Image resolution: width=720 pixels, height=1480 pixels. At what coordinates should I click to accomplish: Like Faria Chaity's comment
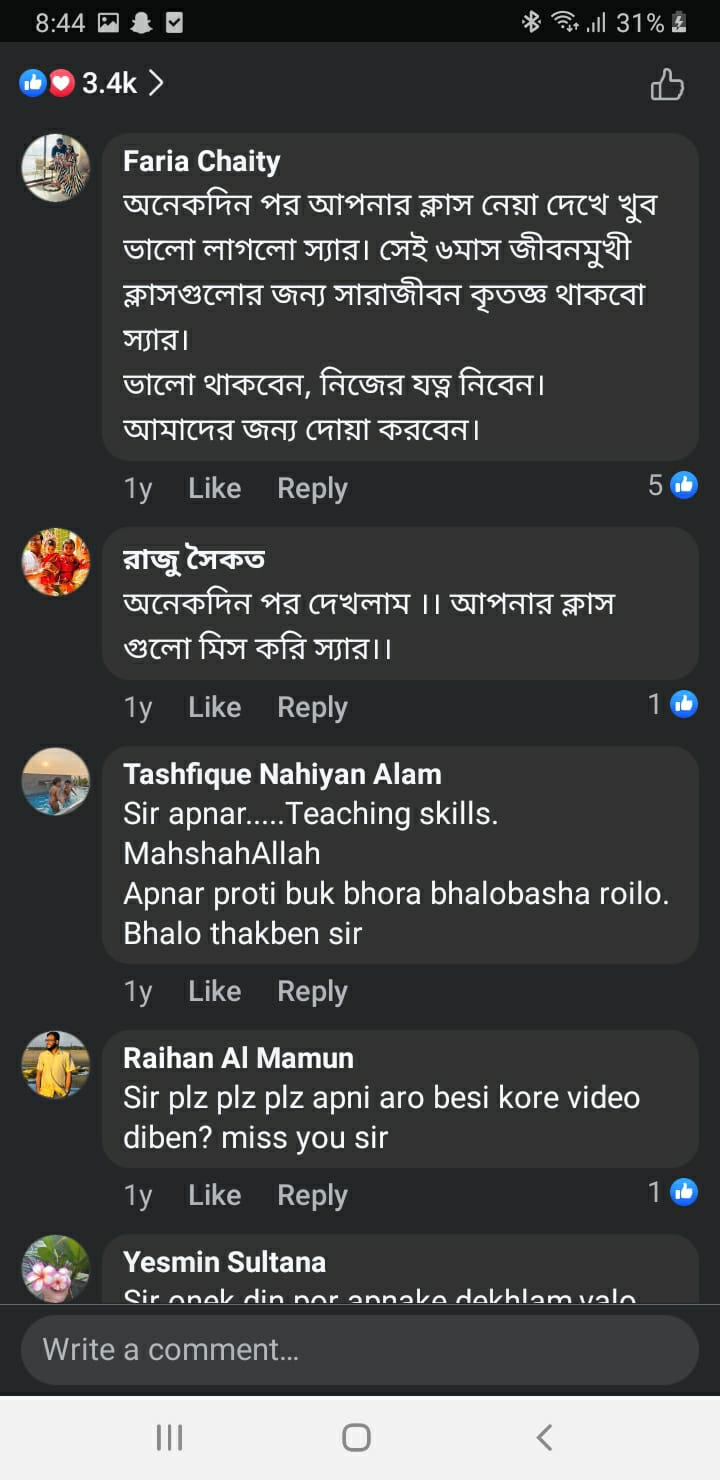point(214,488)
